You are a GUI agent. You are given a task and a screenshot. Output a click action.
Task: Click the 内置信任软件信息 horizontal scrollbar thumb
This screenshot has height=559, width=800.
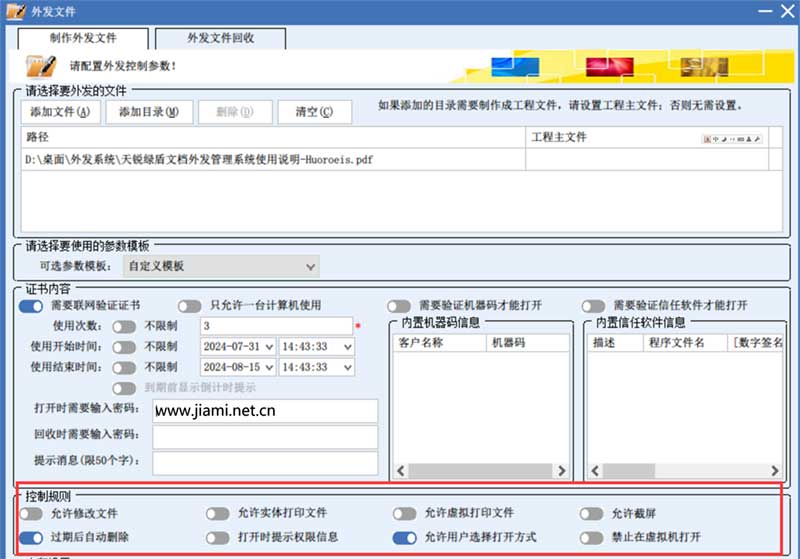629,471
